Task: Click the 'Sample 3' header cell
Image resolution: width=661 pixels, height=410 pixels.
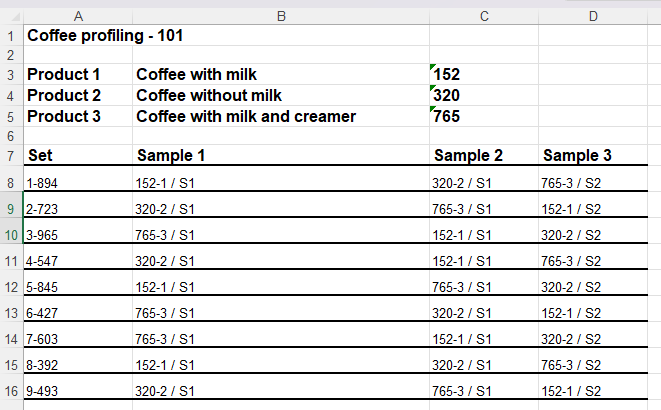Action: click(577, 156)
